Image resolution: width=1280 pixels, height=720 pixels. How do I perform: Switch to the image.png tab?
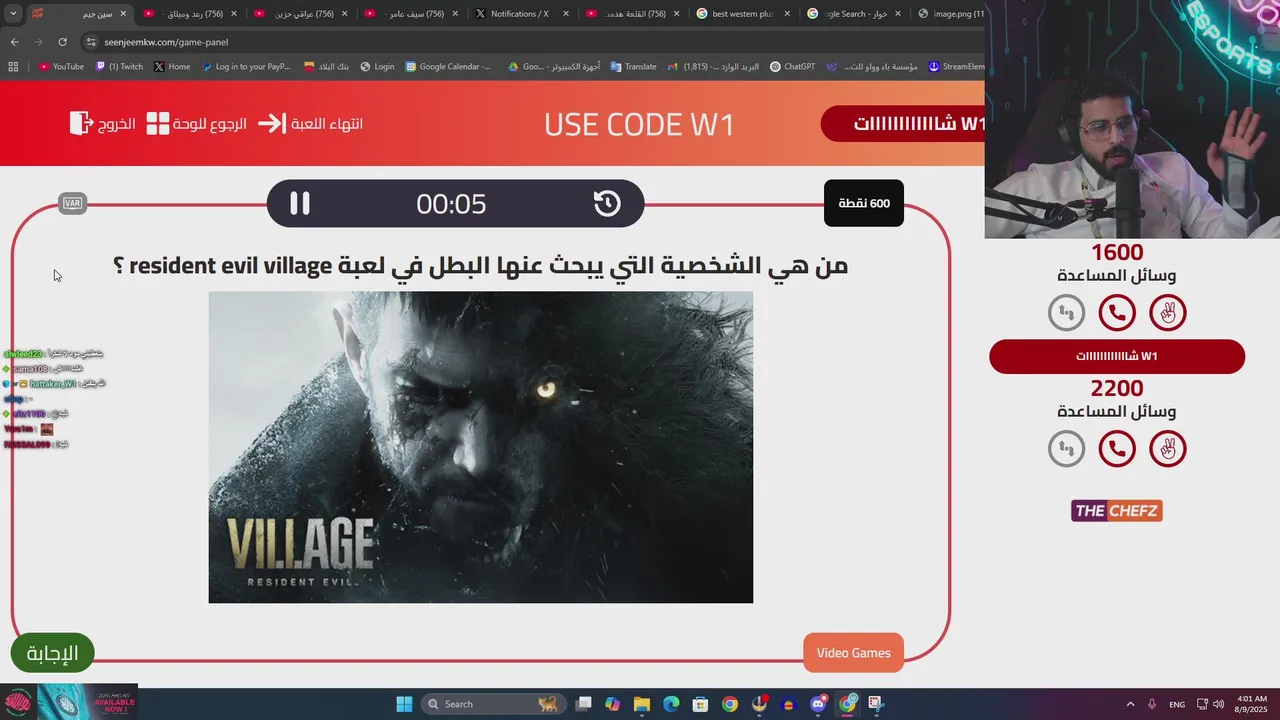point(946,14)
